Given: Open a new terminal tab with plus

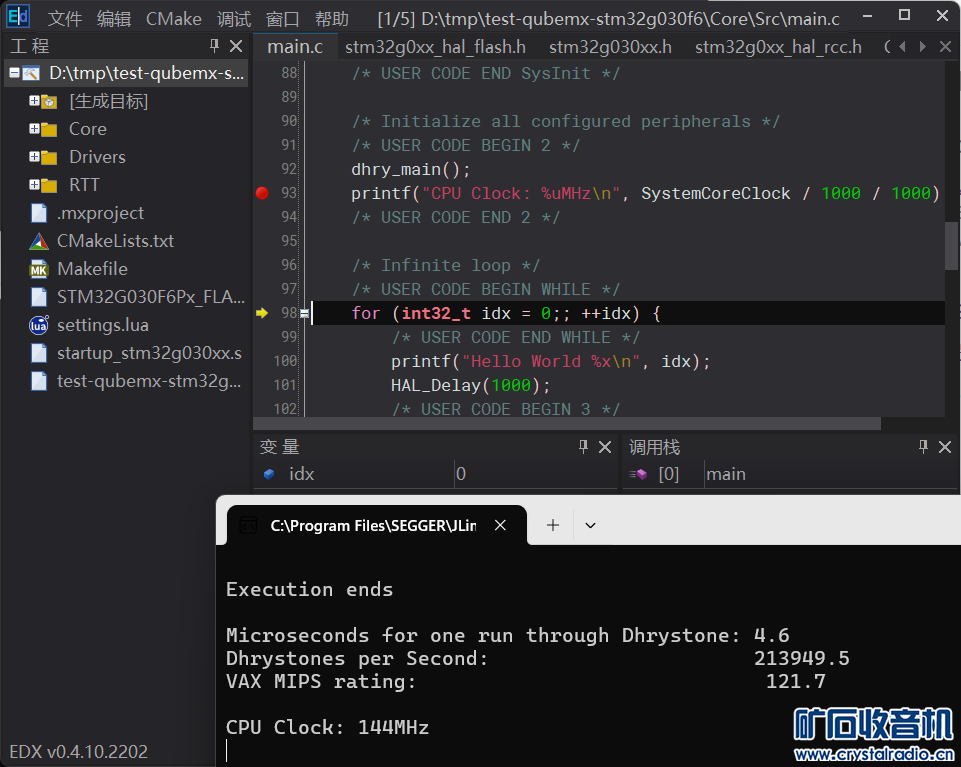Looking at the screenshot, I should pyautogui.click(x=553, y=525).
